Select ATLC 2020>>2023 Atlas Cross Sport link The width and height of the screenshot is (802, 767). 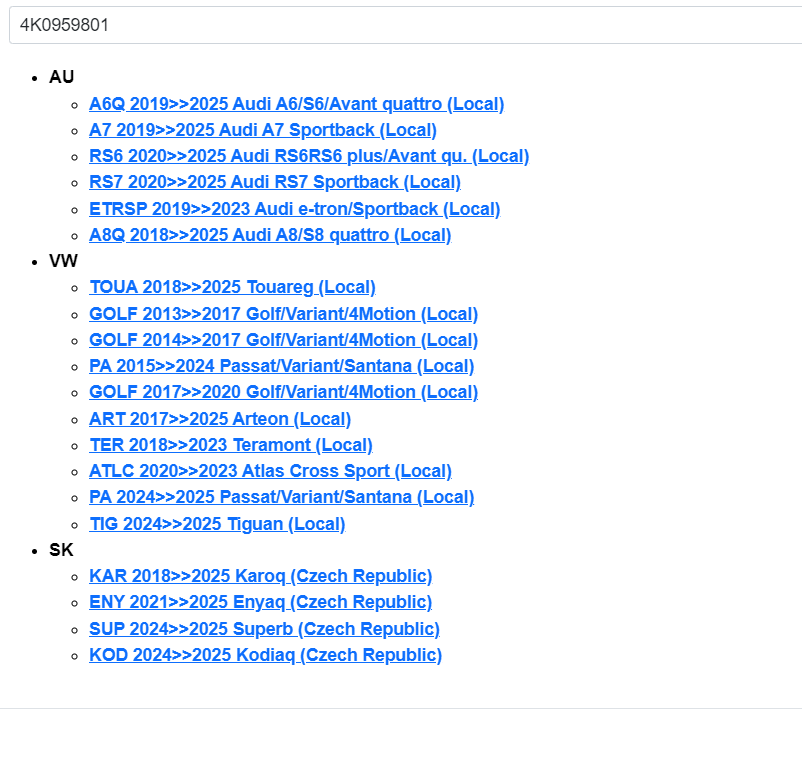click(x=270, y=471)
